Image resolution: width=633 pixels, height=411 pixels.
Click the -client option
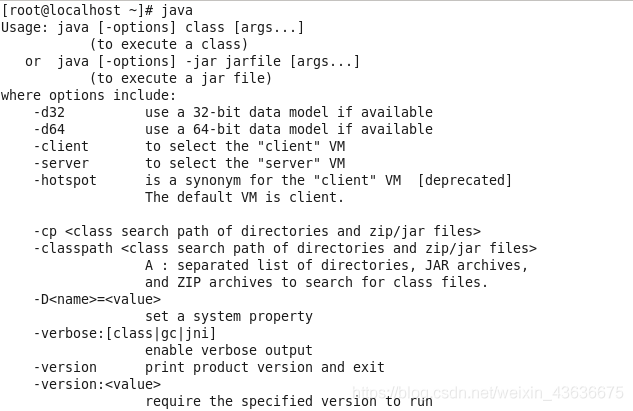pyautogui.click(x=60, y=146)
